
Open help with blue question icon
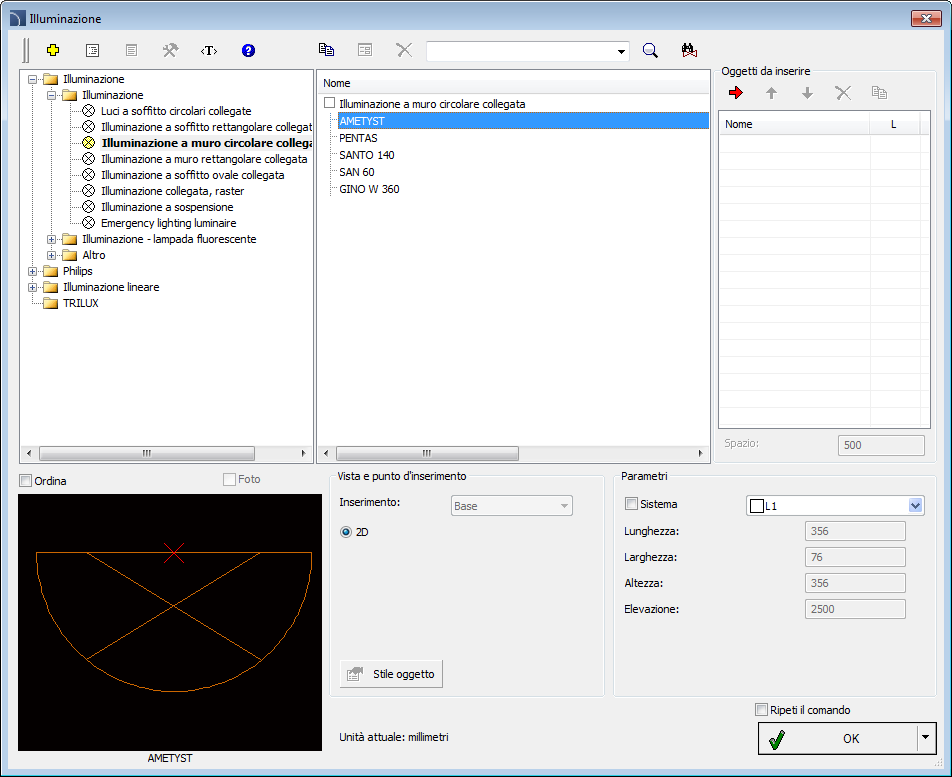[248, 50]
